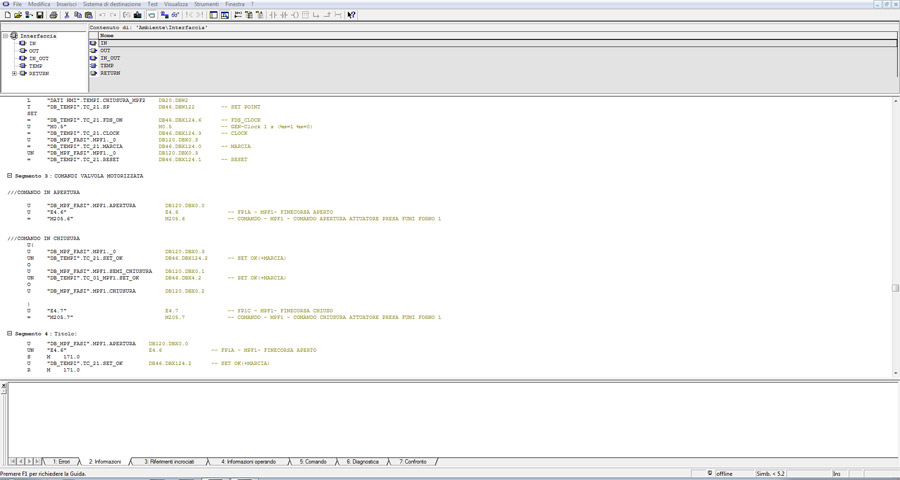Click the New block toolbar icon
The width and height of the screenshot is (900, 480).
pos(8,15)
